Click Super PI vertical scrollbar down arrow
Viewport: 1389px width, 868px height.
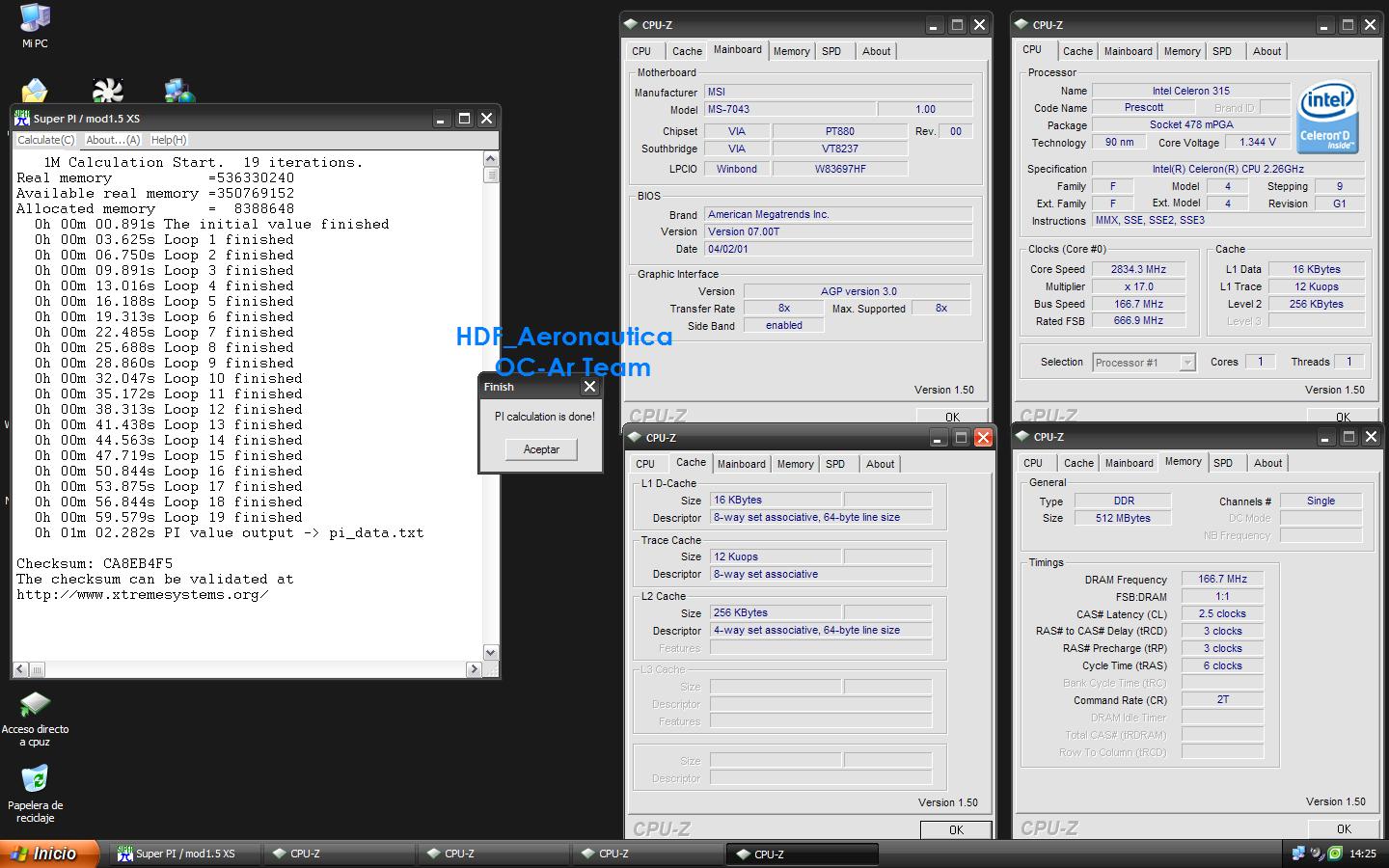pyautogui.click(x=490, y=653)
